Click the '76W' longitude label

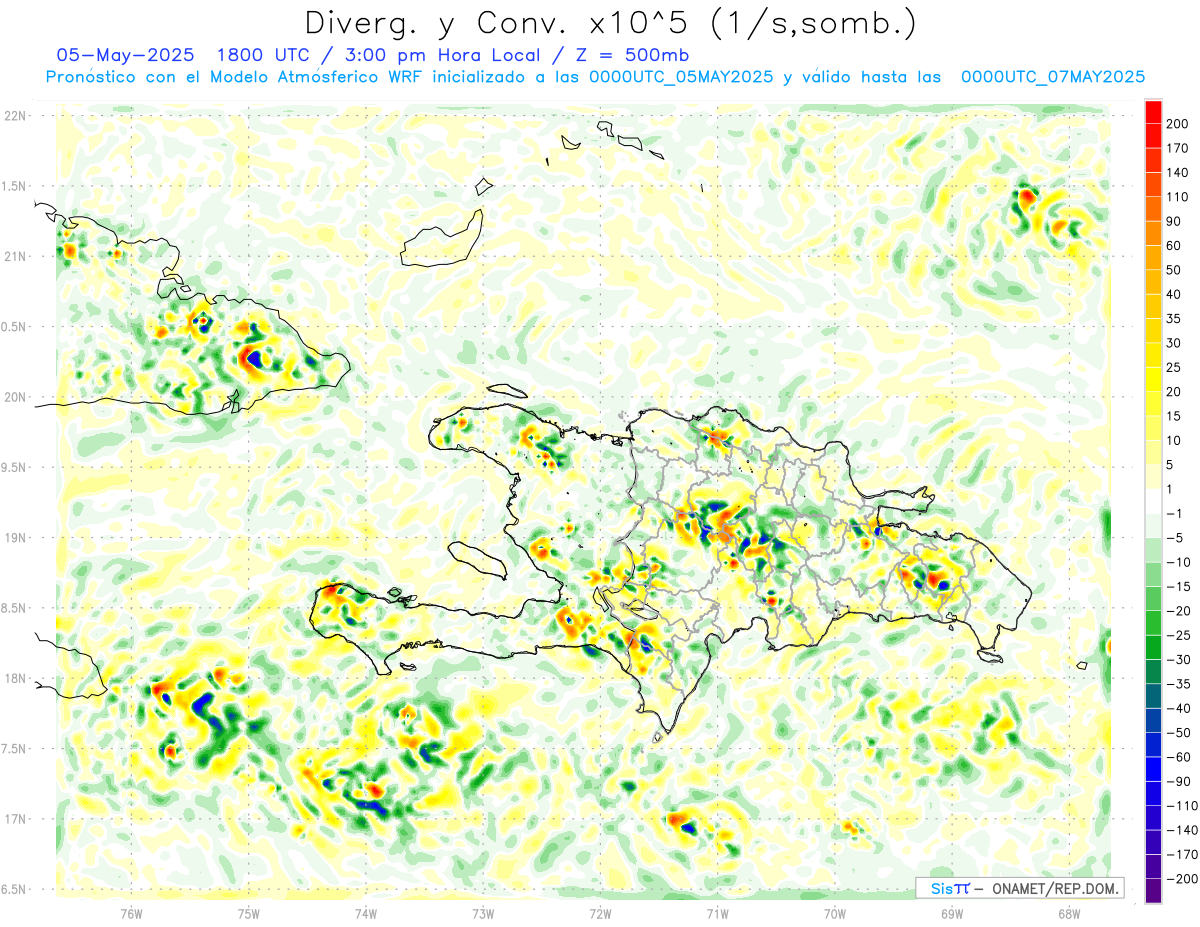131,914
